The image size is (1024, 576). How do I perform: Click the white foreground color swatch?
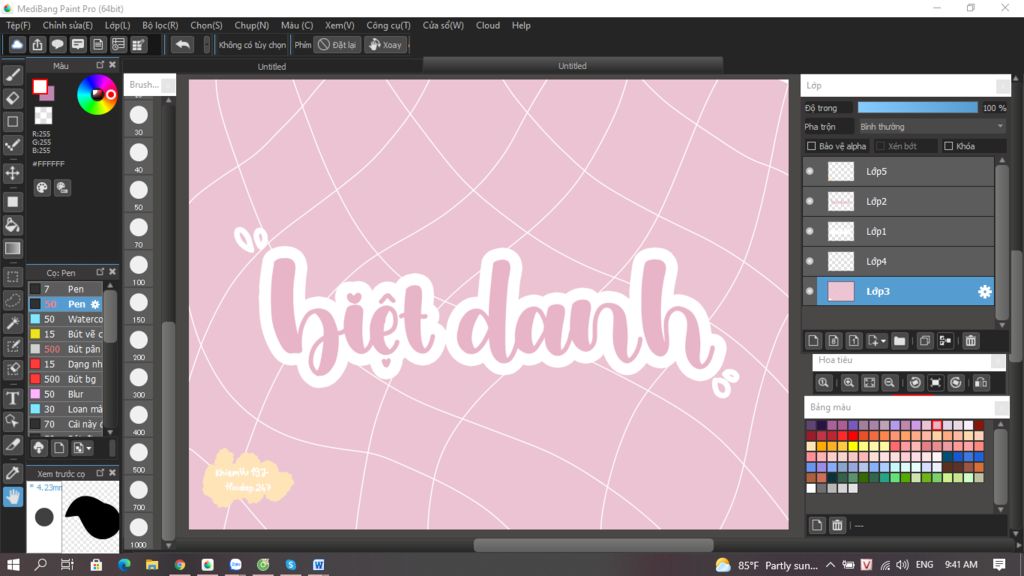click(x=40, y=86)
